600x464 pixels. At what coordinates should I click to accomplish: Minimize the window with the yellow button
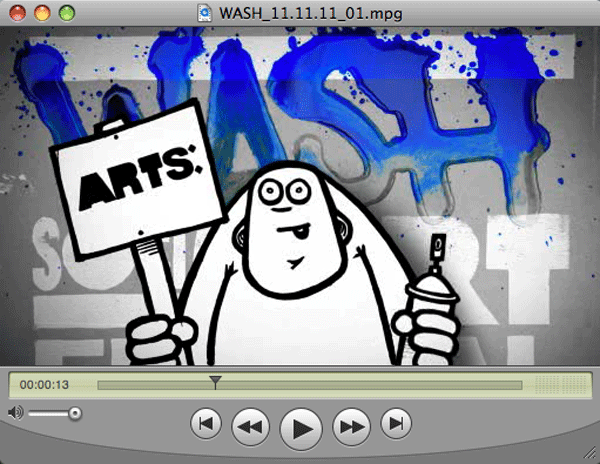click(x=42, y=13)
